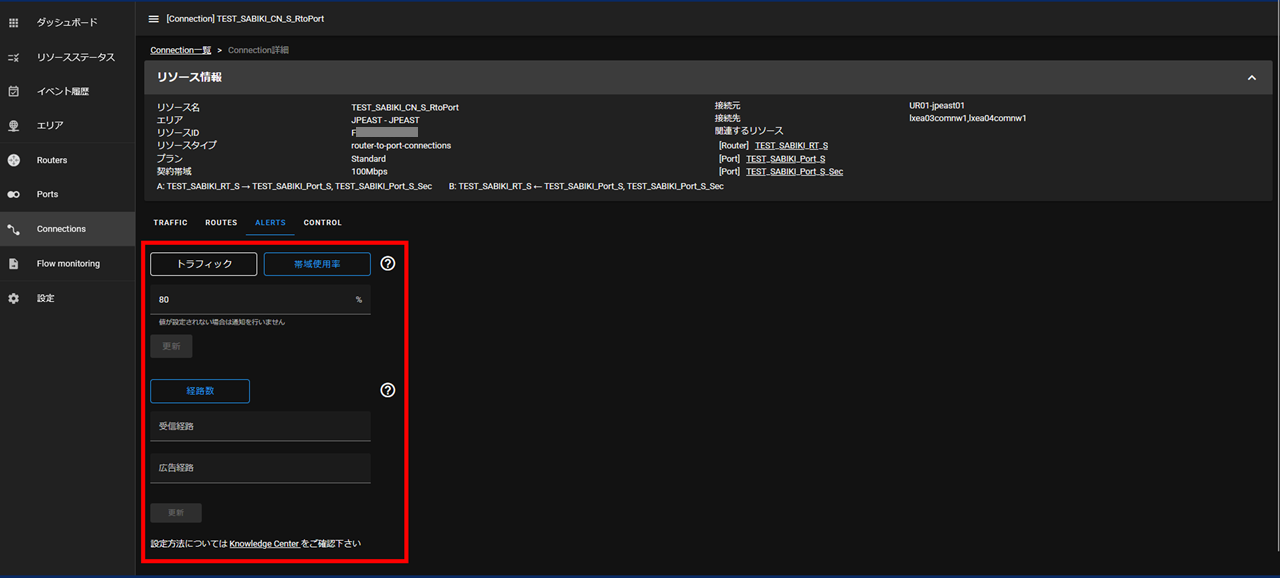The image size is (1280, 578).
Task: Click the 設定 gear icon
Action: coord(14,298)
